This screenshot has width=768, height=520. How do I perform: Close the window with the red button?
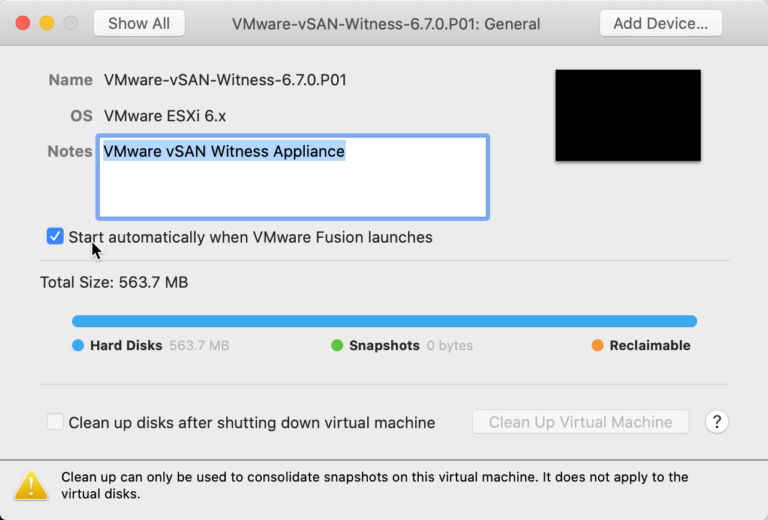[22, 23]
